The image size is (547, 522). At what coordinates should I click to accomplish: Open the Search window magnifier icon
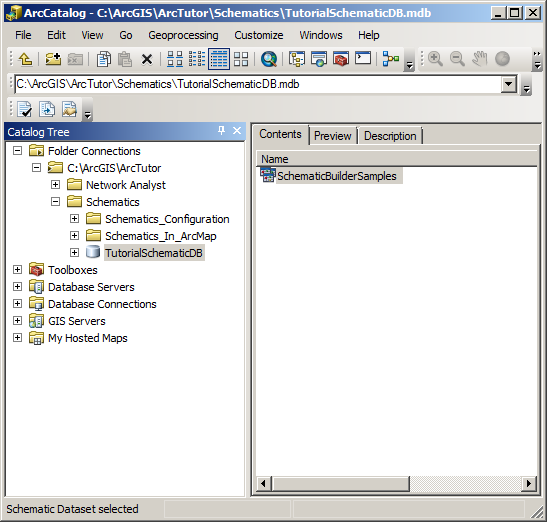(269, 59)
